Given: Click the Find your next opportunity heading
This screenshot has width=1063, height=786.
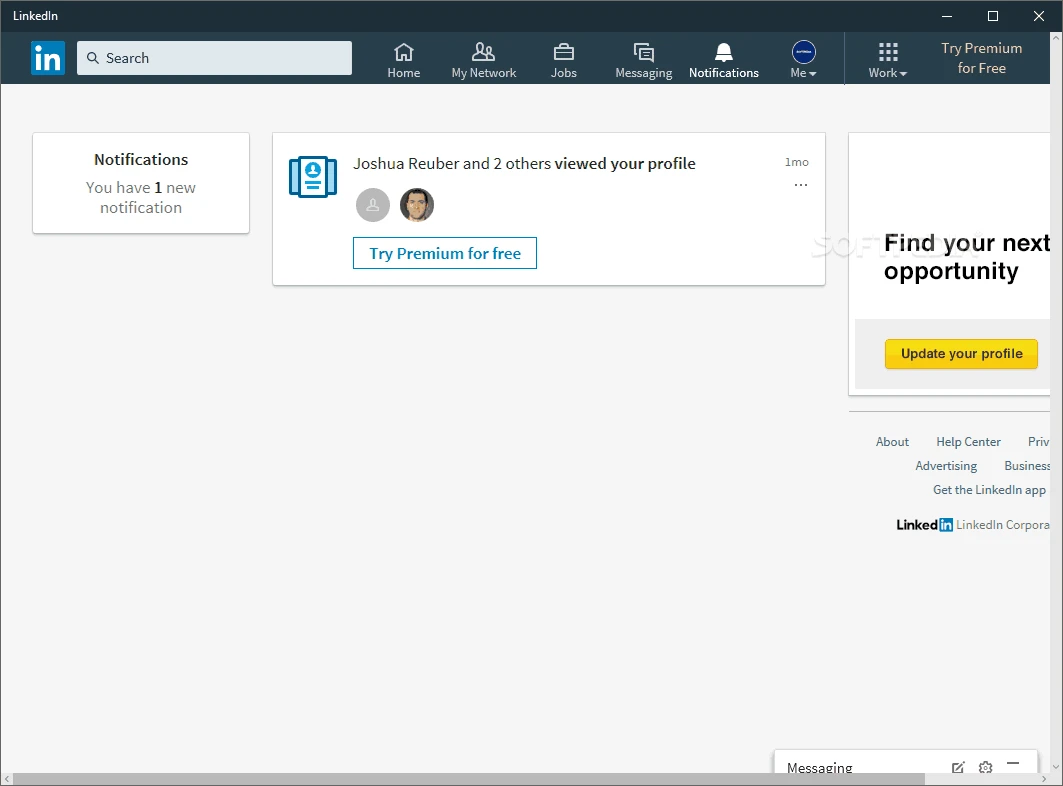Looking at the screenshot, I should pyautogui.click(x=967, y=256).
